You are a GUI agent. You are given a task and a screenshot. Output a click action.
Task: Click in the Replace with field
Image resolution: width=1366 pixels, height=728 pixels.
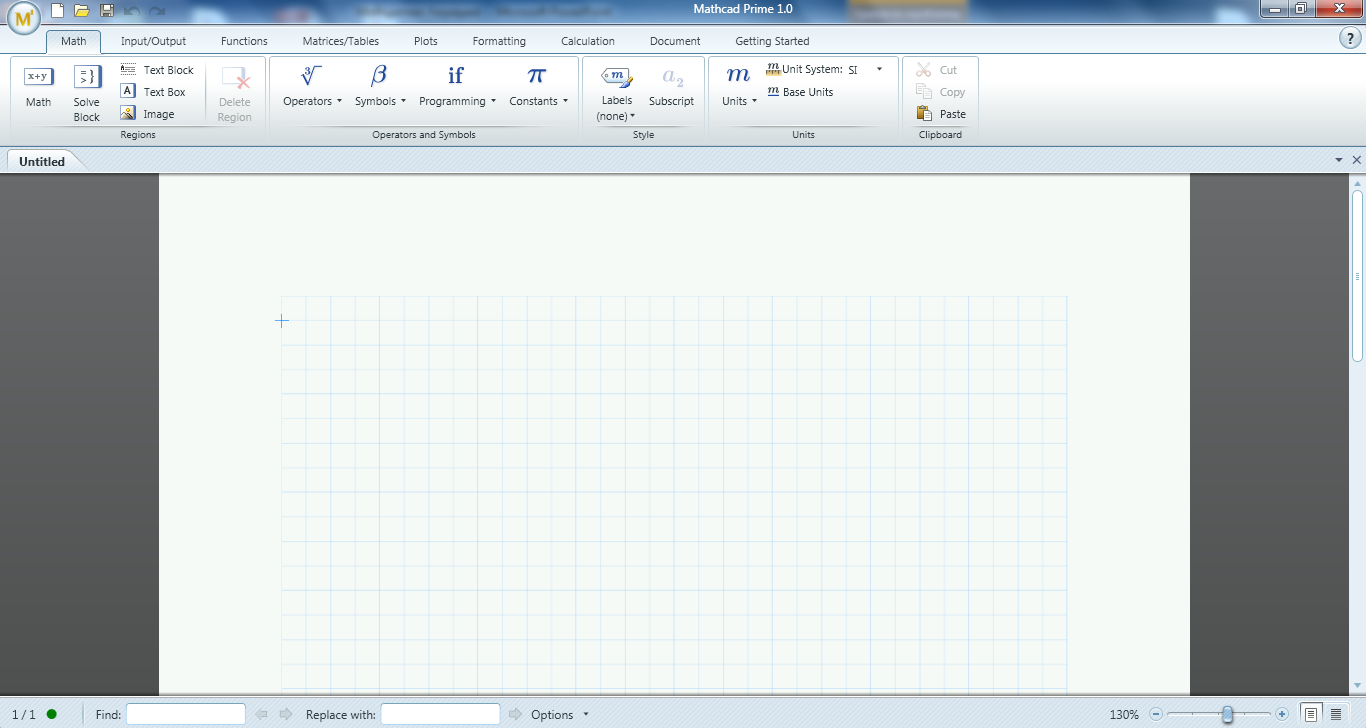coord(440,714)
